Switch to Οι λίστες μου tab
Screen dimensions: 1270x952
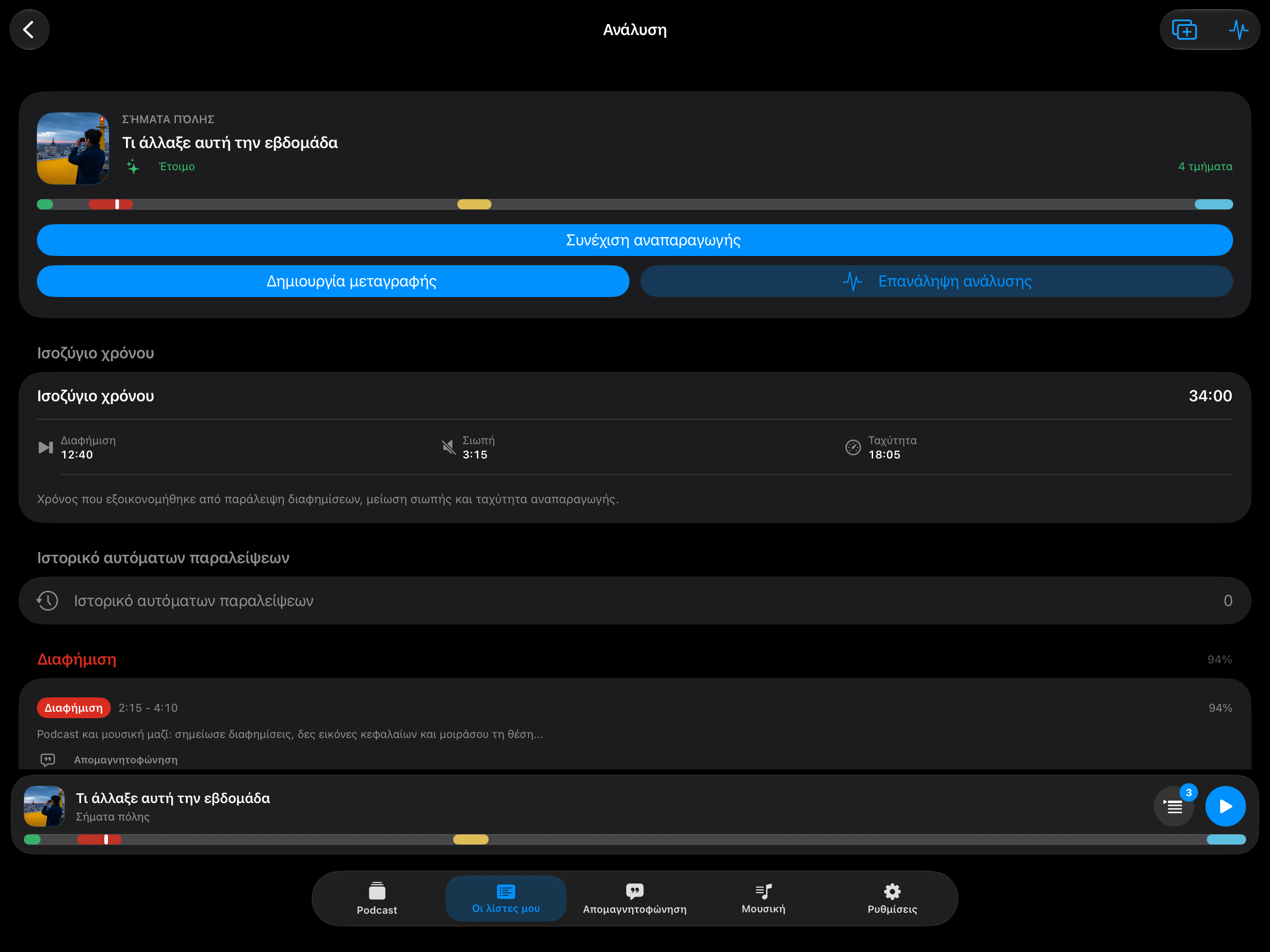pyautogui.click(x=506, y=898)
